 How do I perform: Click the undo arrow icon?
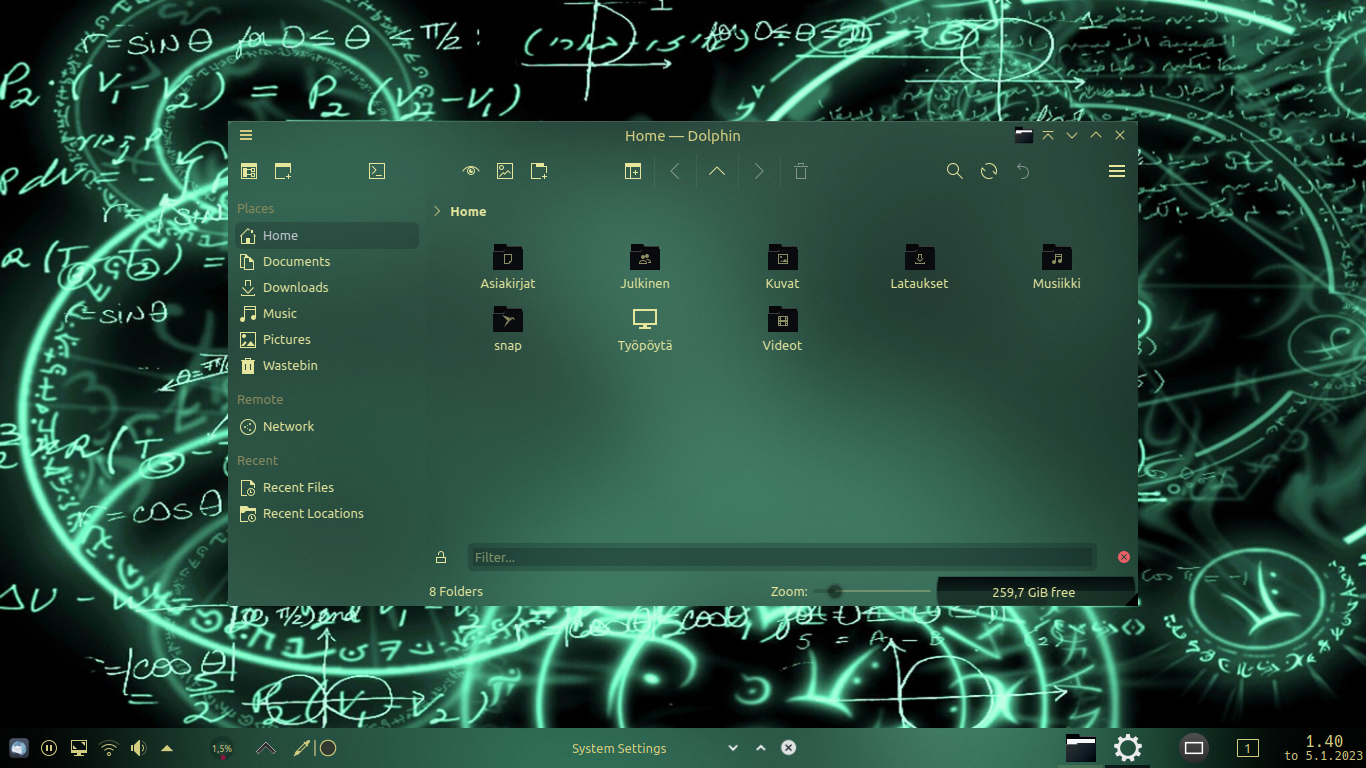[x=1023, y=171]
